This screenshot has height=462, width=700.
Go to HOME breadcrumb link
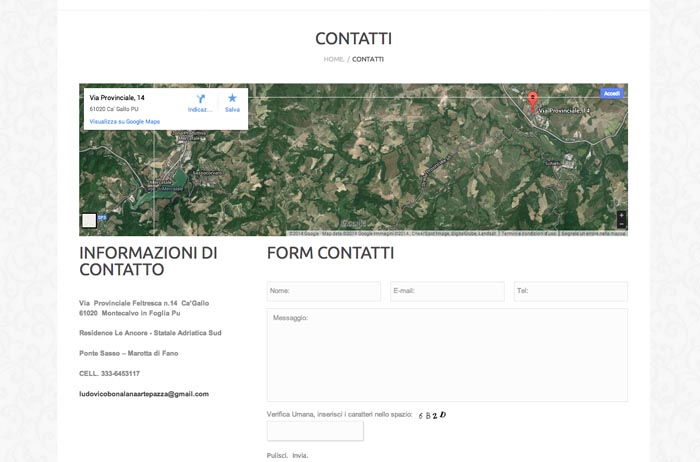tap(333, 59)
